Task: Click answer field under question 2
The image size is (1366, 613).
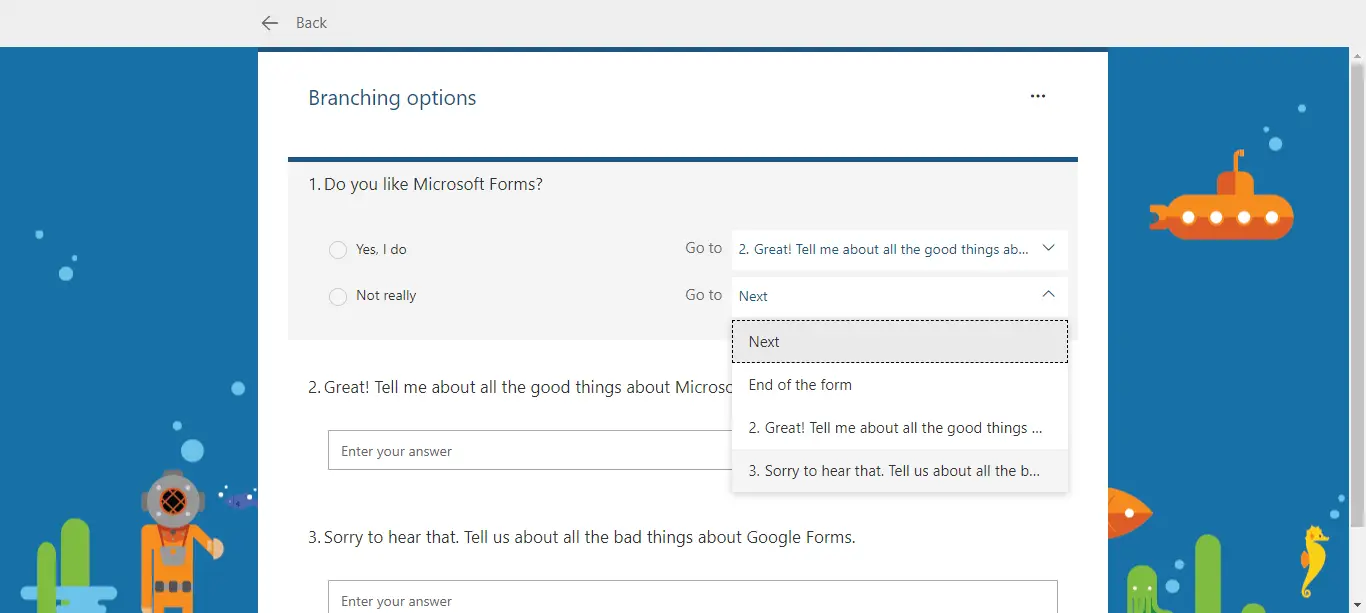Action: [530, 450]
